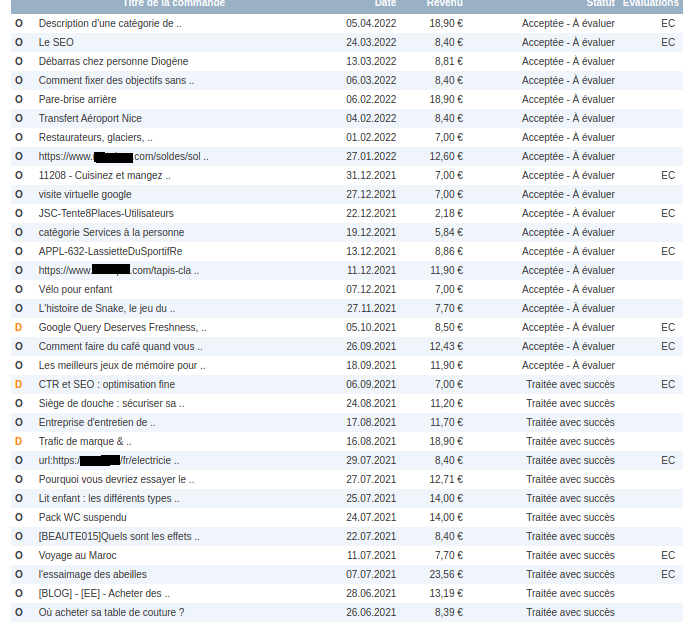Click the orange D icon for Google Query row
The height and width of the screenshot is (624, 697).
[x=18, y=328]
